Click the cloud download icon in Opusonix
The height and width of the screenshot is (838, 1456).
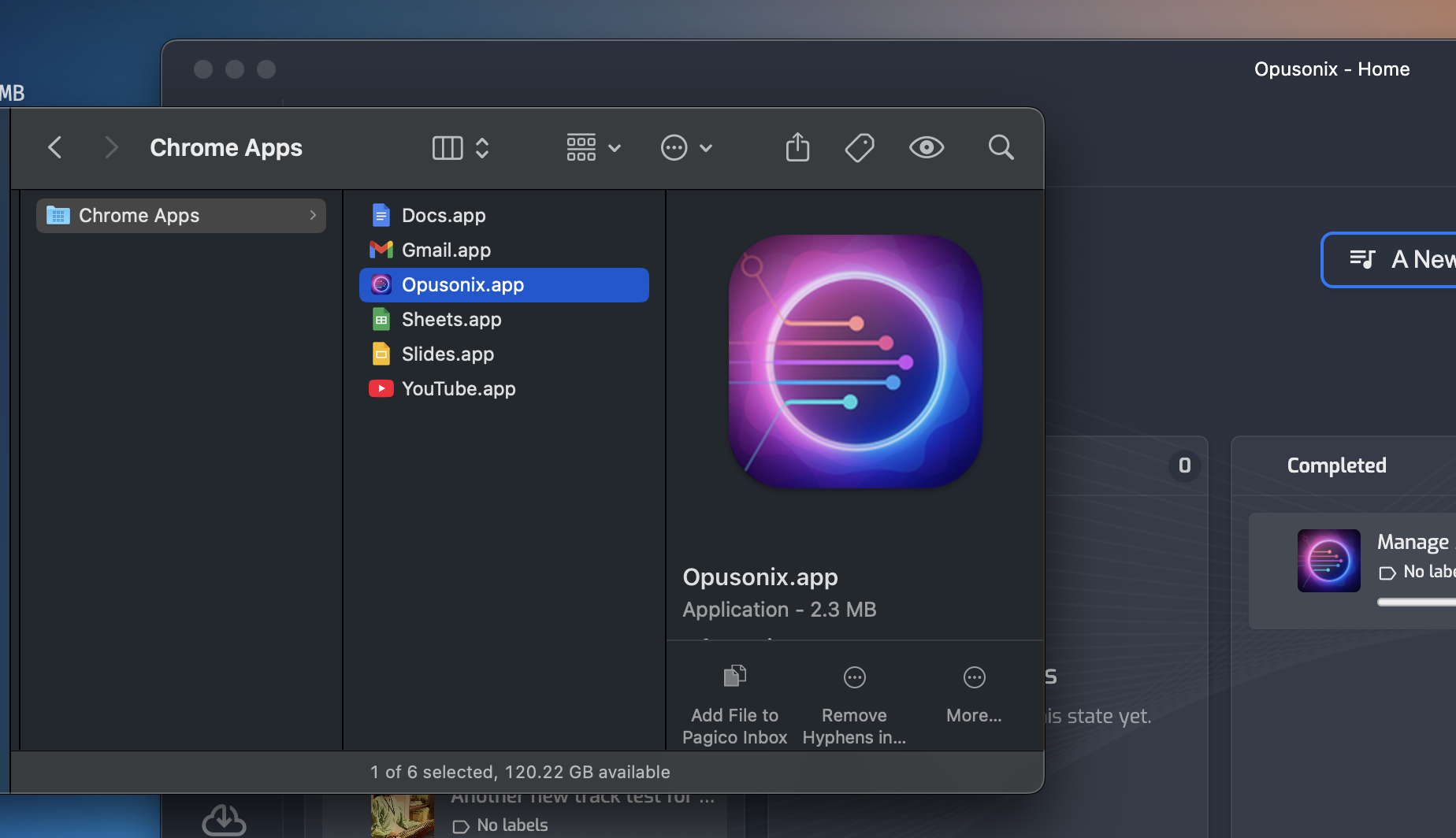click(x=225, y=820)
